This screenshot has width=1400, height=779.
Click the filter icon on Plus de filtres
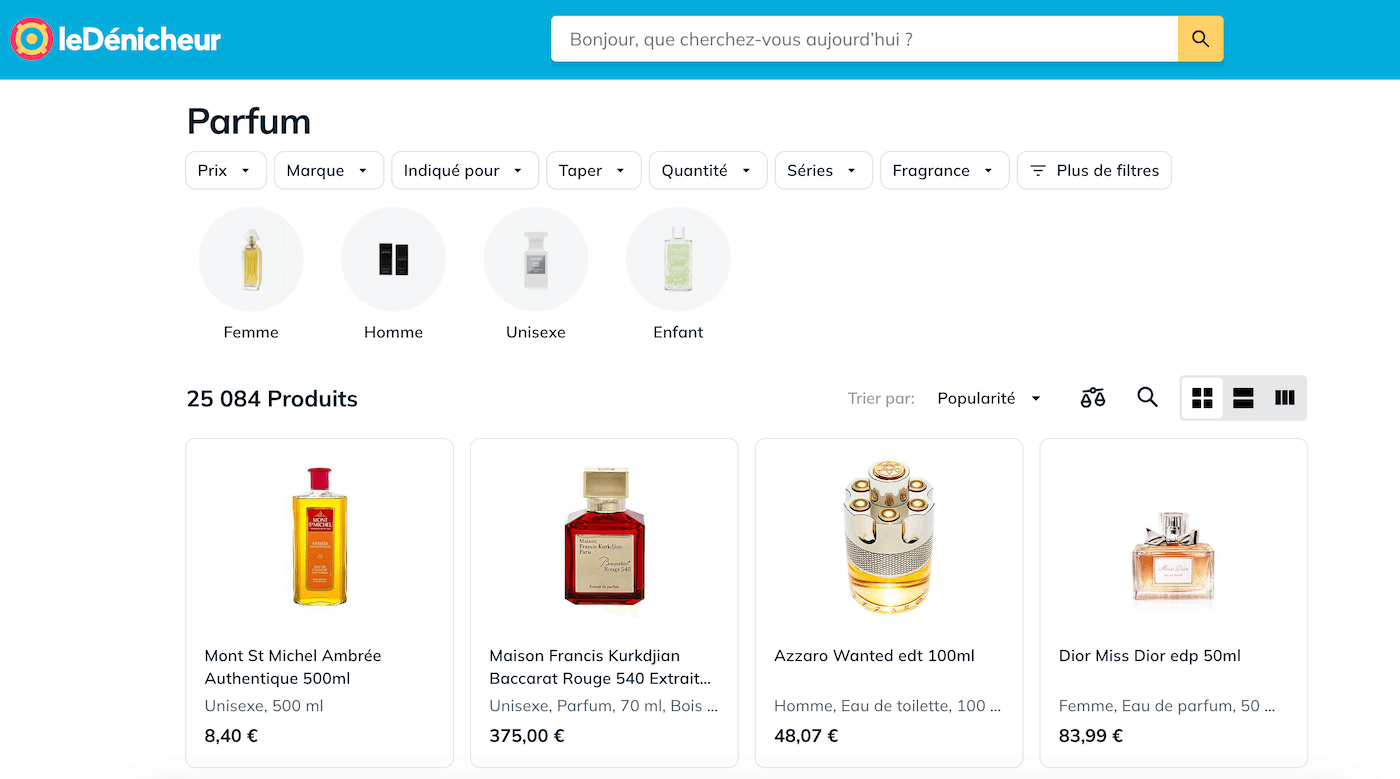(1037, 170)
